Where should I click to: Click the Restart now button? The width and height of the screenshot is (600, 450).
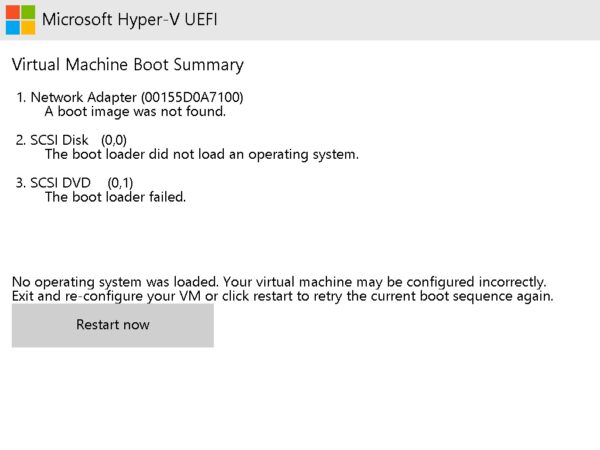pyautogui.click(x=112, y=325)
